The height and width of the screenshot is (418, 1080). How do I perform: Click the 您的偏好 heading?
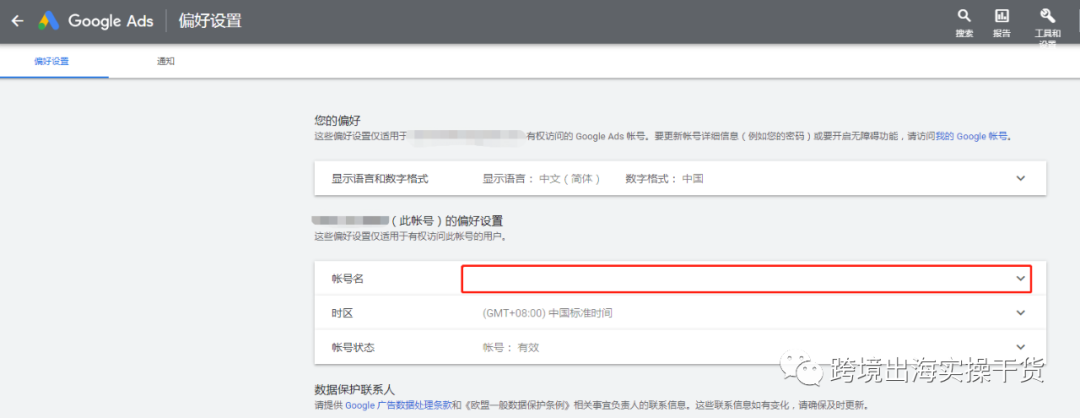[x=338, y=121]
